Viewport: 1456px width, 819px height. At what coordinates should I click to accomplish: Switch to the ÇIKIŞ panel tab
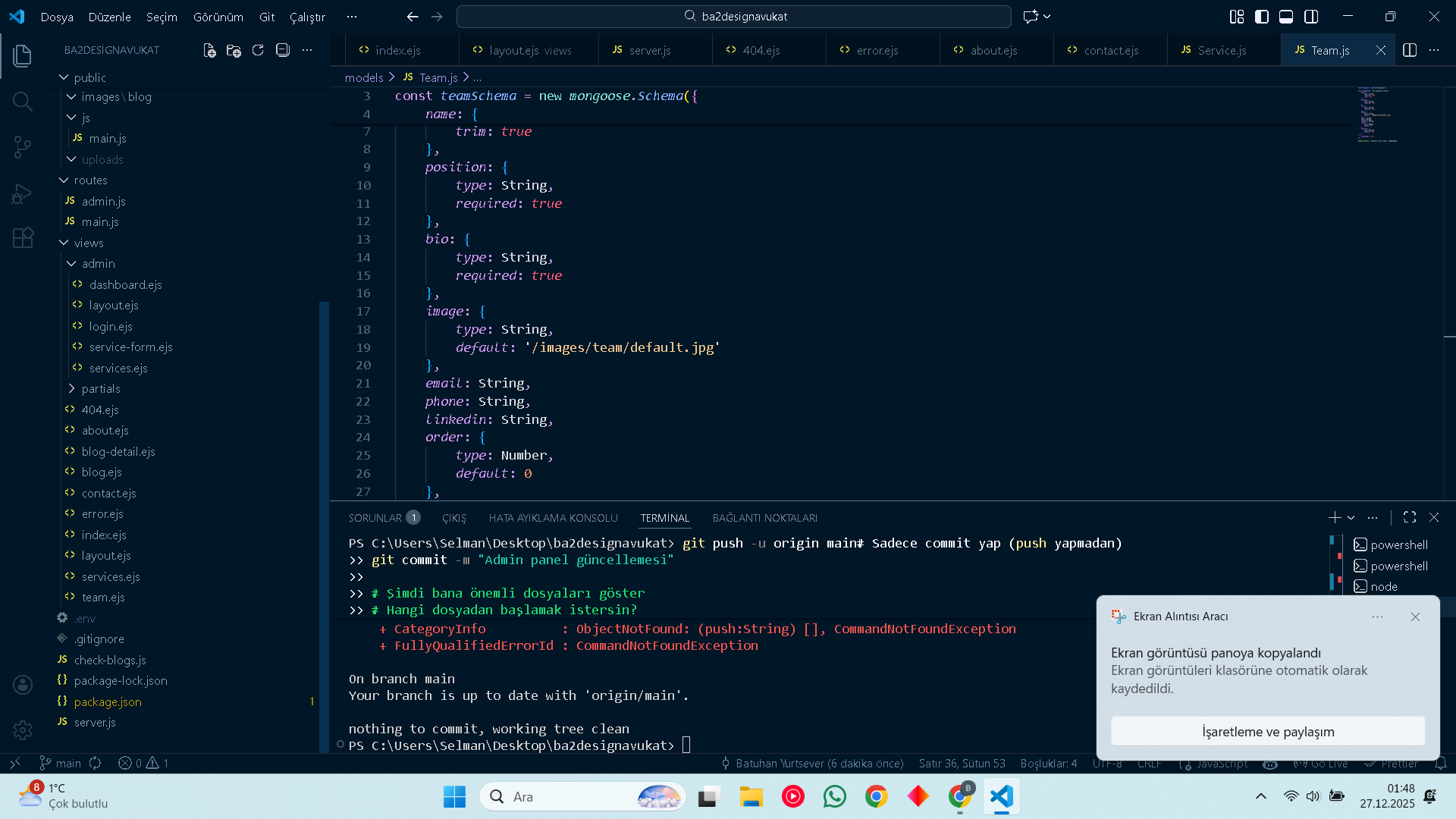click(454, 518)
